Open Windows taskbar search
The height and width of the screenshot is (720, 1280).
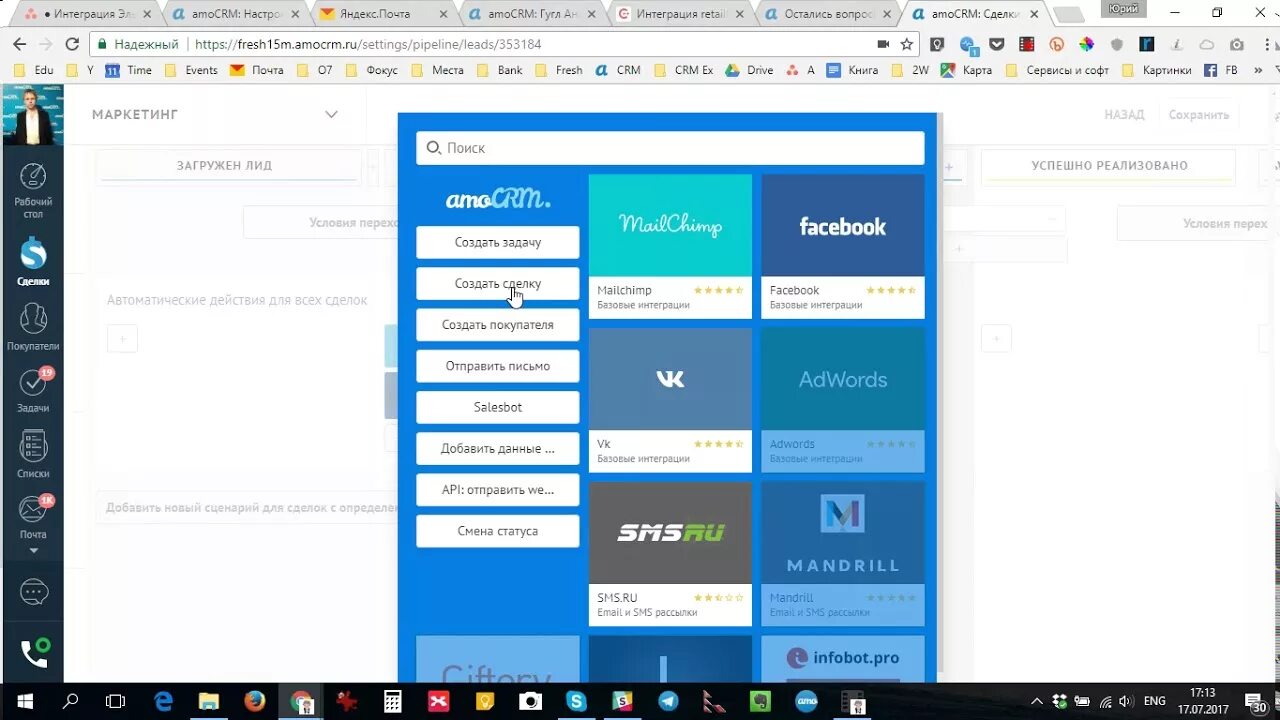(x=70, y=701)
